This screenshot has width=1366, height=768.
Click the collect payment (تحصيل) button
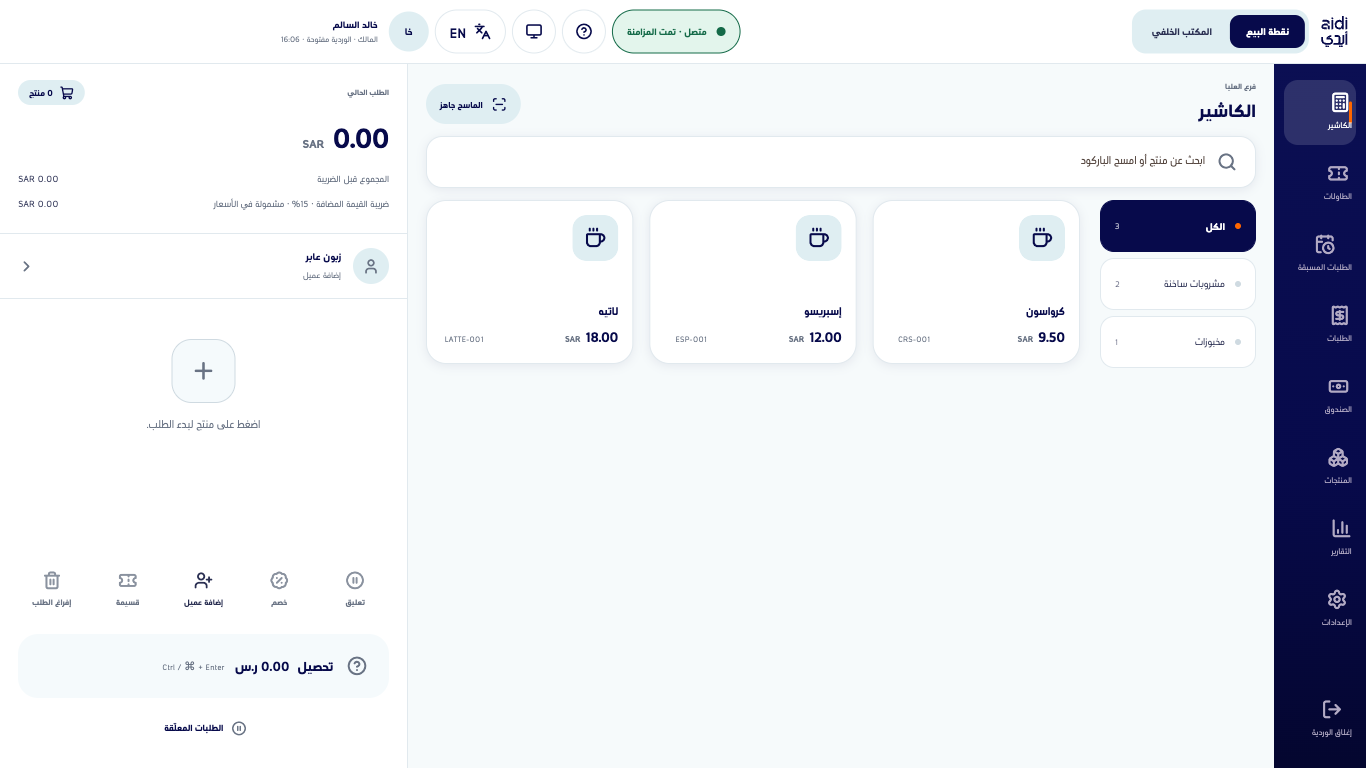coord(204,666)
